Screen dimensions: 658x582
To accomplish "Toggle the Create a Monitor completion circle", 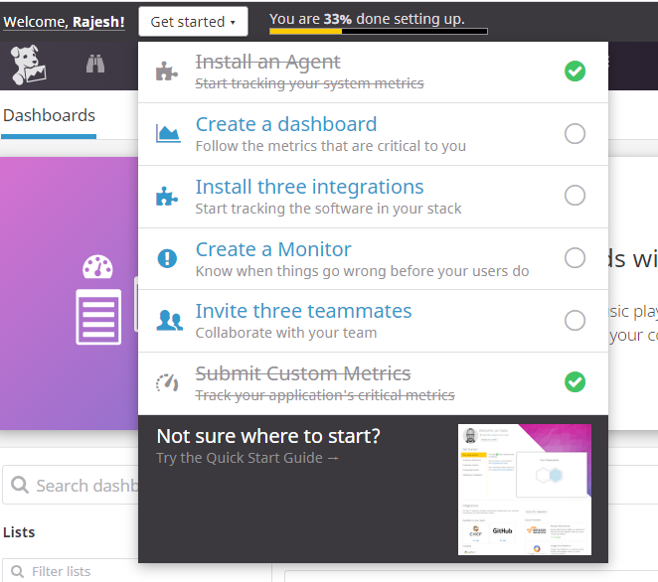I will coord(574,258).
